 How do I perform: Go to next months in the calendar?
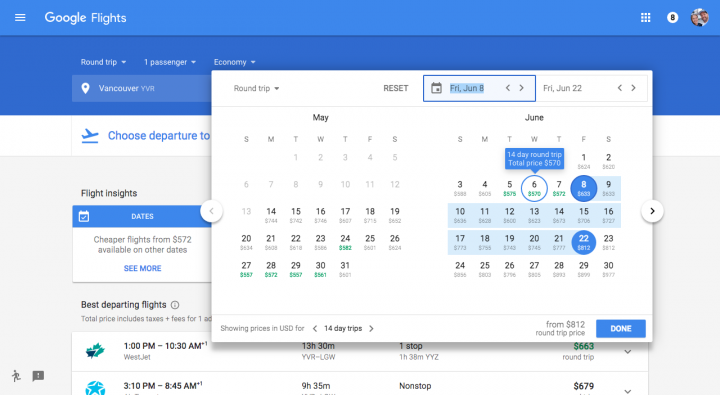tap(652, 211)
